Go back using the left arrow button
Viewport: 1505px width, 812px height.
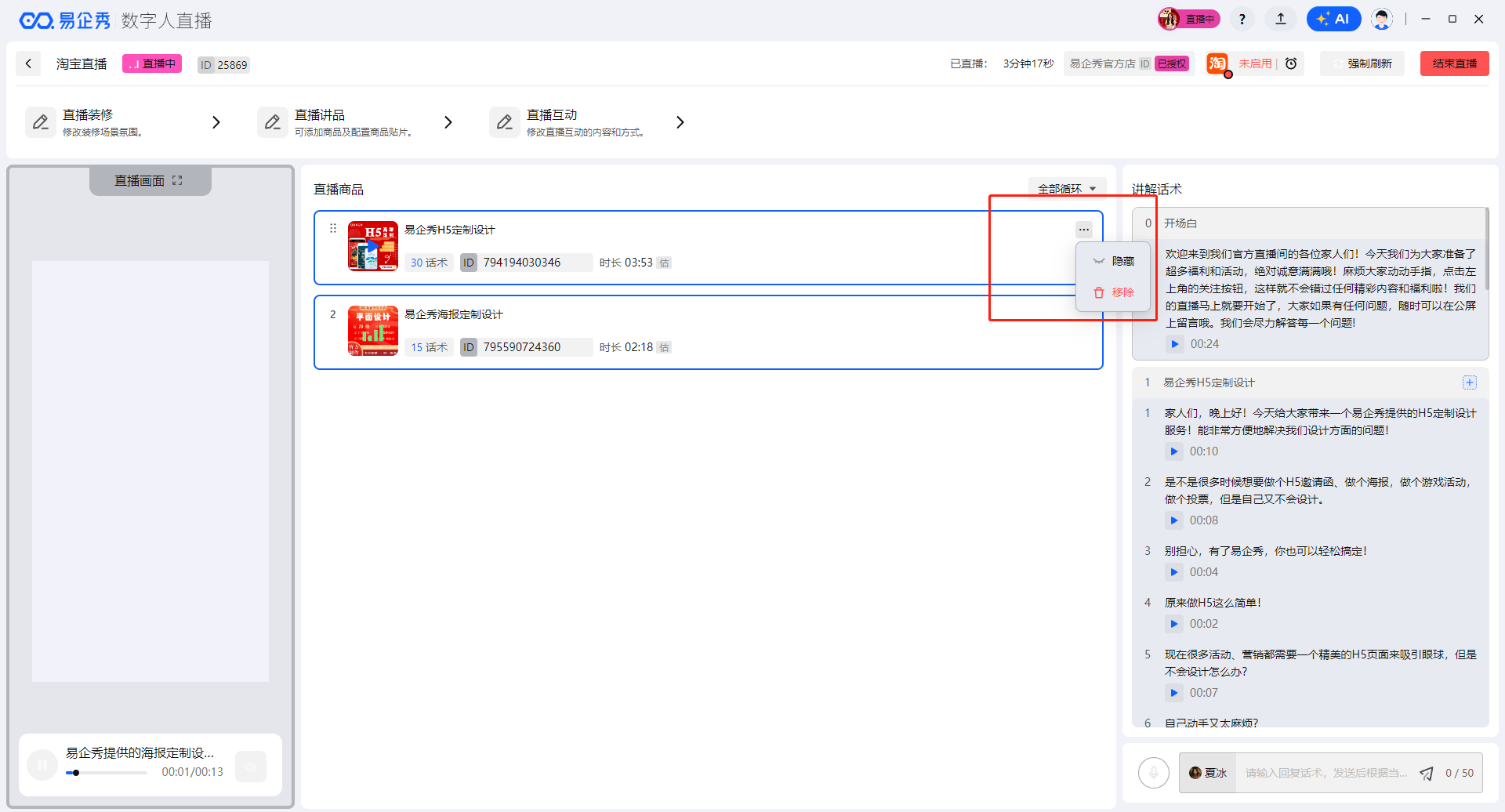click(x=28, y=63)
